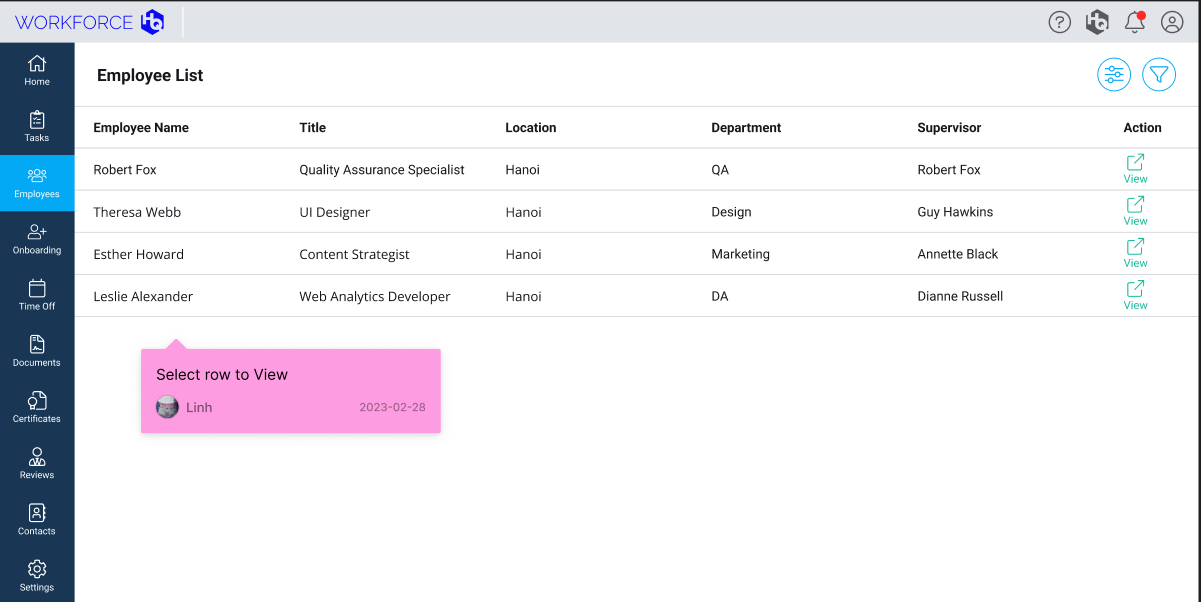
Task: Click View link for Leslie Alexander
Action: [x=1135, y=294]
